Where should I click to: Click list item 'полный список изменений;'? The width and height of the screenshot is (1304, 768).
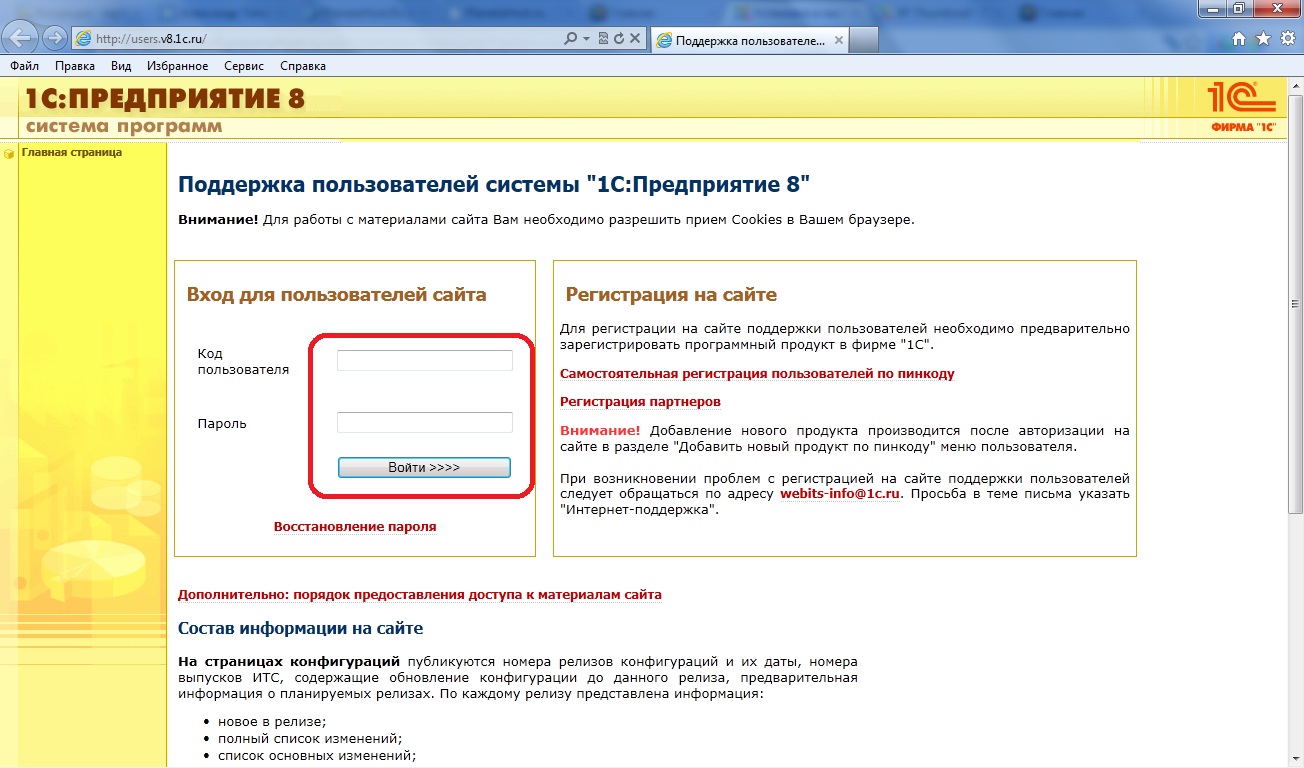tap(310, 739)
